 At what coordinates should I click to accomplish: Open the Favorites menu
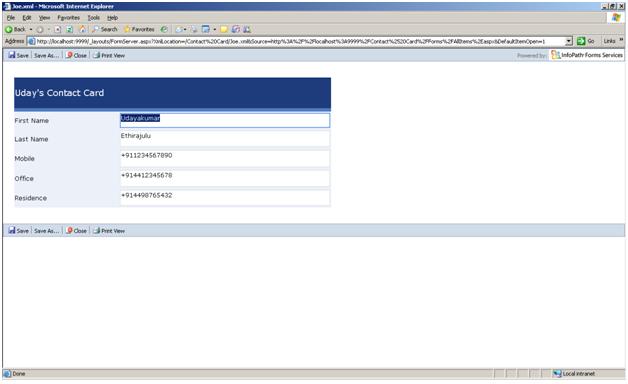pyautogui.click(x=68, y=18)
